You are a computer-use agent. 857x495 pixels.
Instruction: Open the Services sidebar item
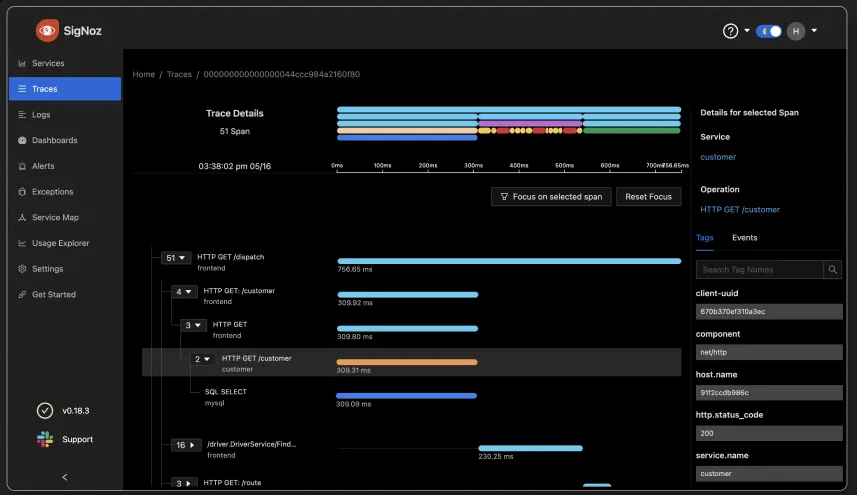pos(64,63)
